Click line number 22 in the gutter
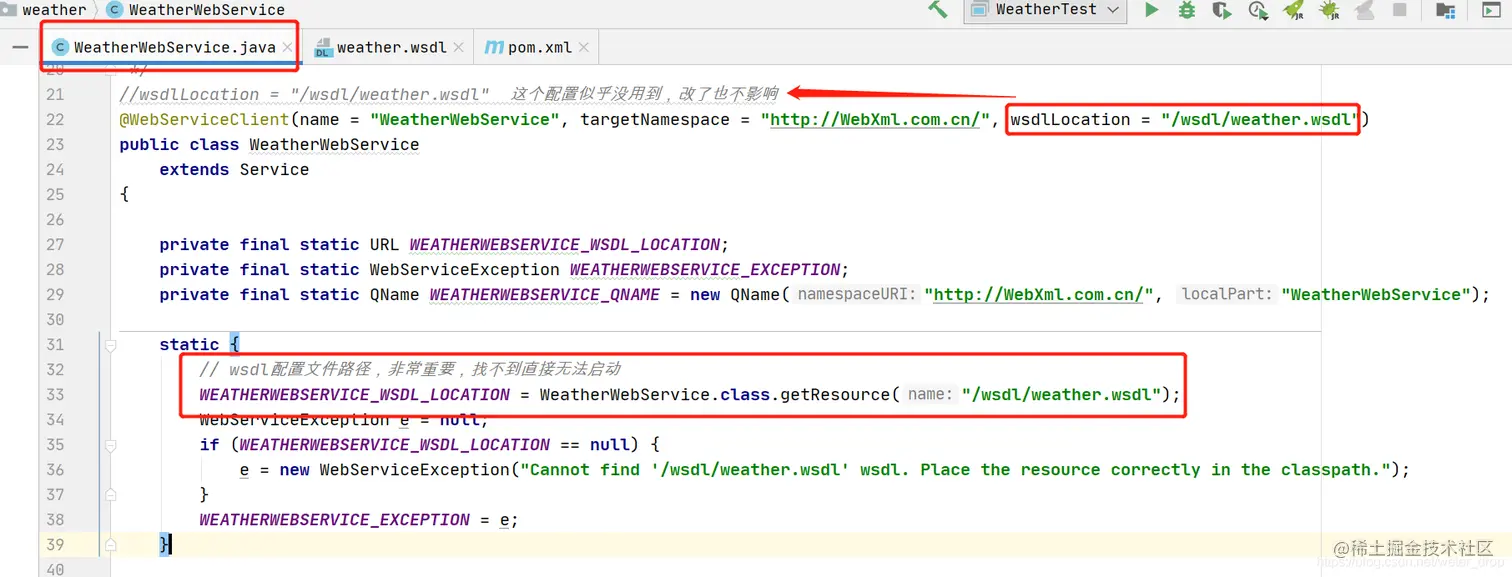Screen dimensions: 1512x577 (x=54, y=119)
